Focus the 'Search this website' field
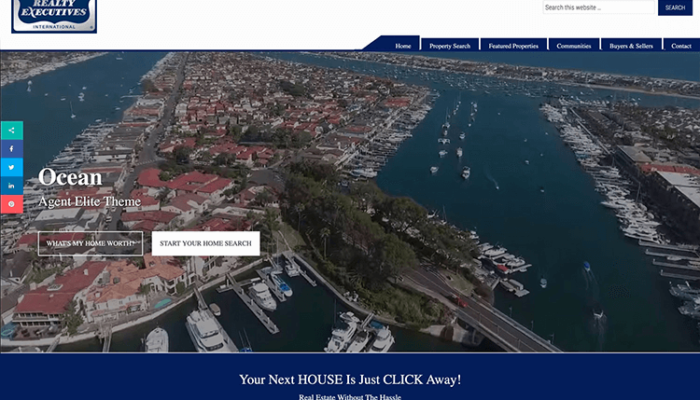Screen dimensions: 700x400 [598, 8]
